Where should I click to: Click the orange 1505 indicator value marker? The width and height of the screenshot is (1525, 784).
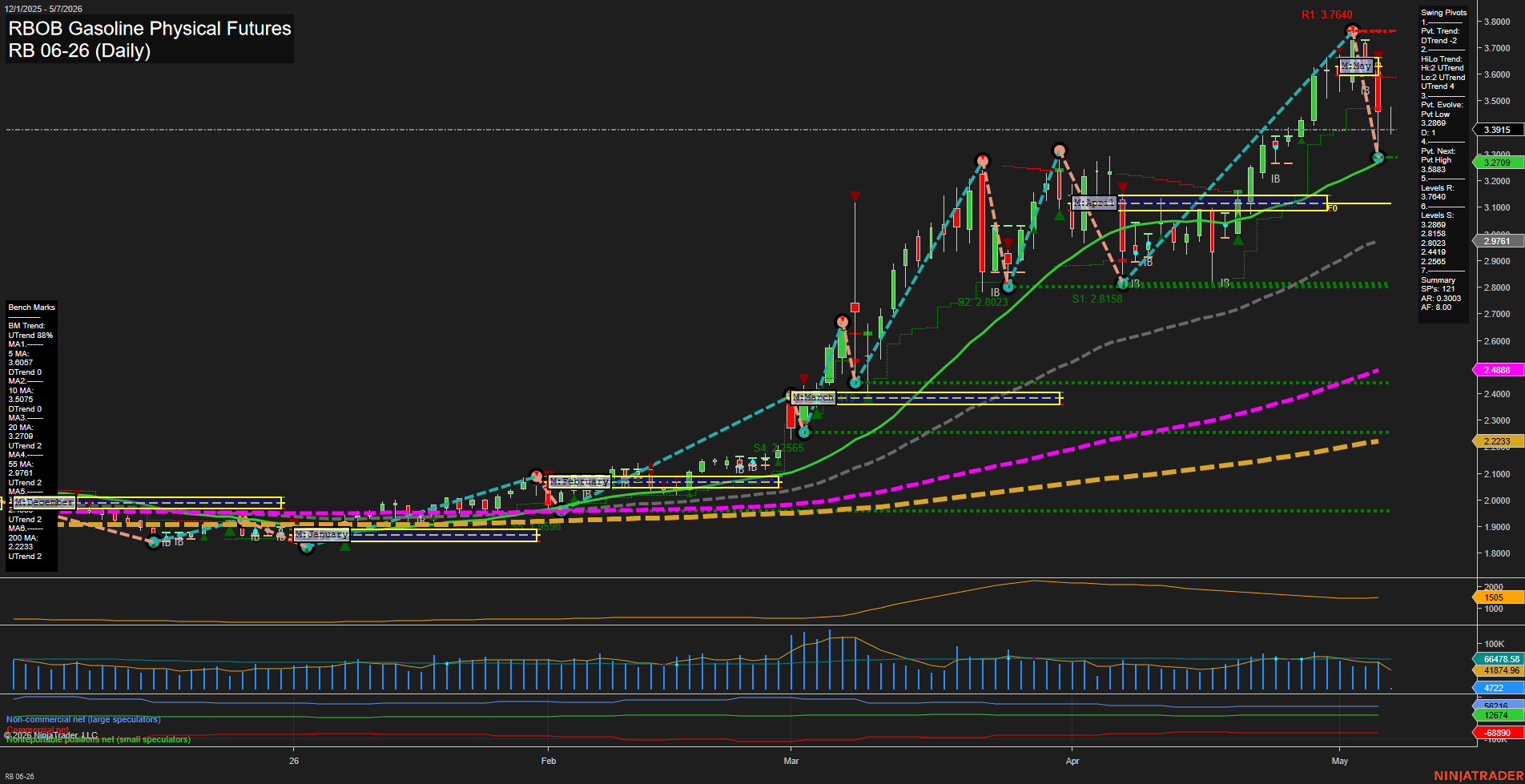point(1496,597)
